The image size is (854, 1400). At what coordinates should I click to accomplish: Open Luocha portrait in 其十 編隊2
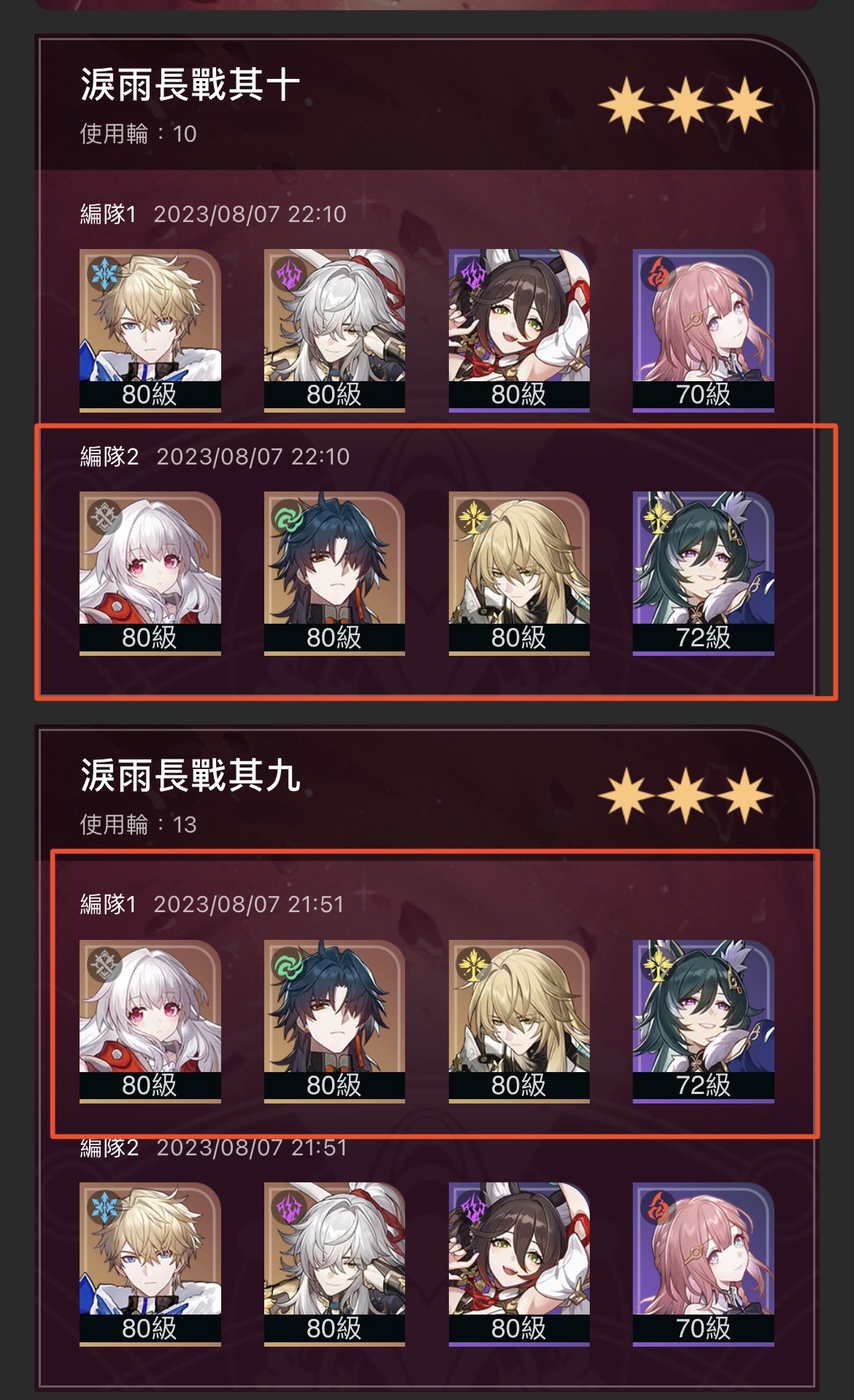click(519, 573)
